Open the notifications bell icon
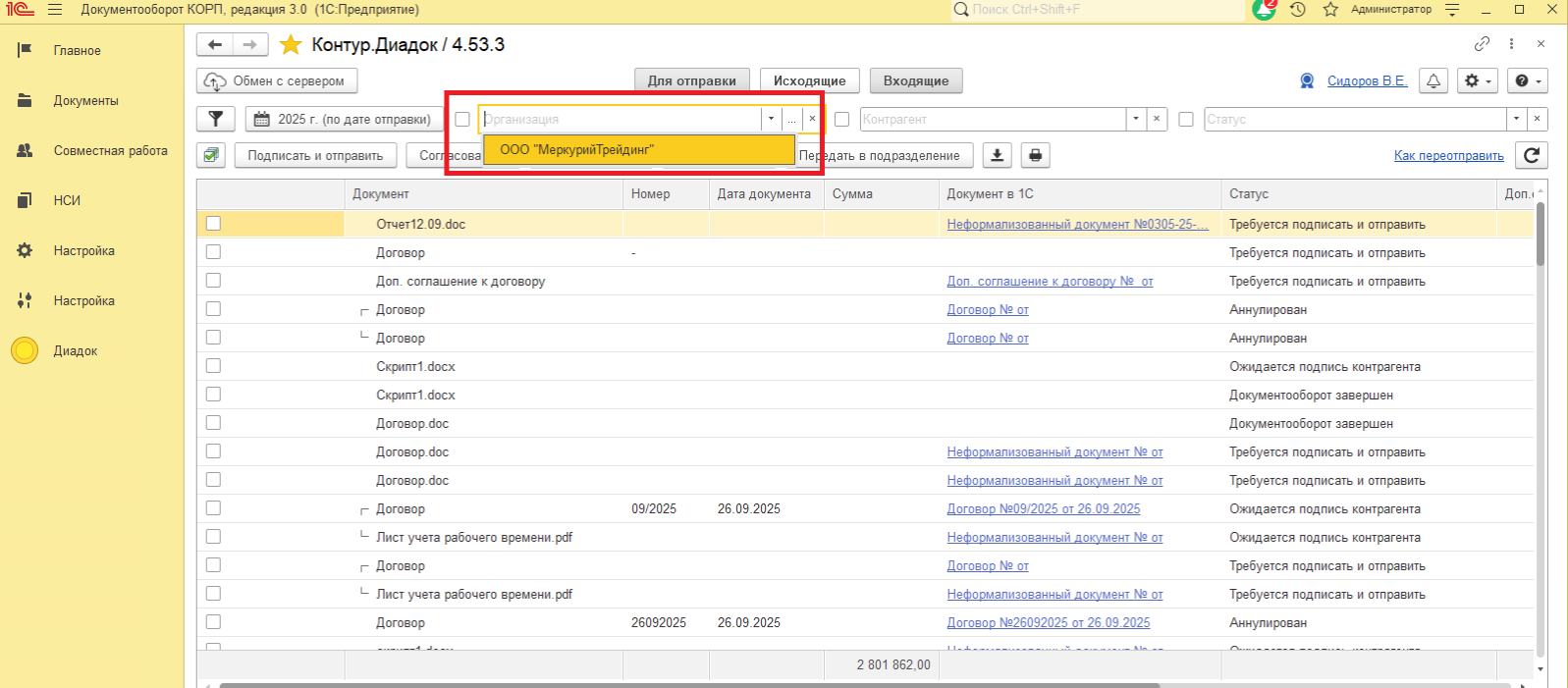The image size is (1568, 688). pos(1433,80)
